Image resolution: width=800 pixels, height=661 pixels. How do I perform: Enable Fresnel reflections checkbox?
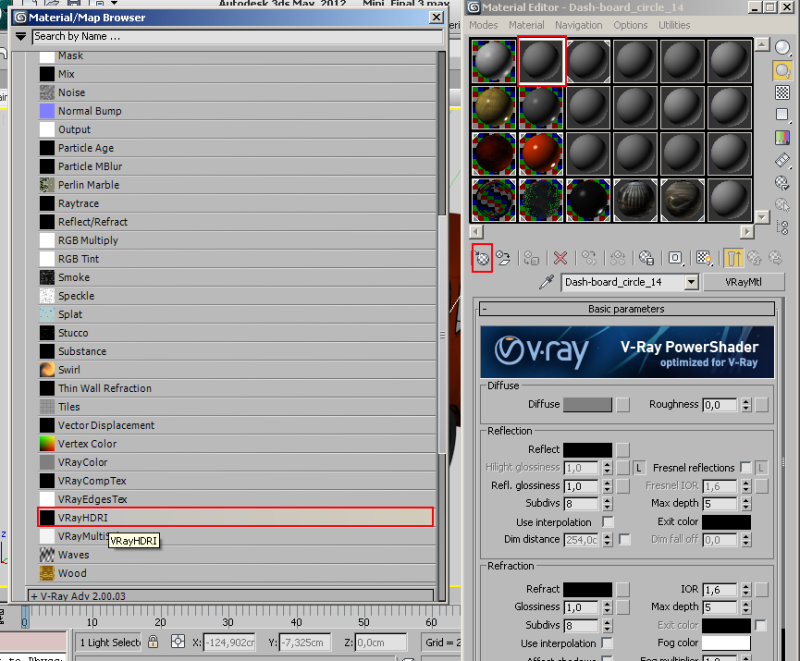[745, 468]
